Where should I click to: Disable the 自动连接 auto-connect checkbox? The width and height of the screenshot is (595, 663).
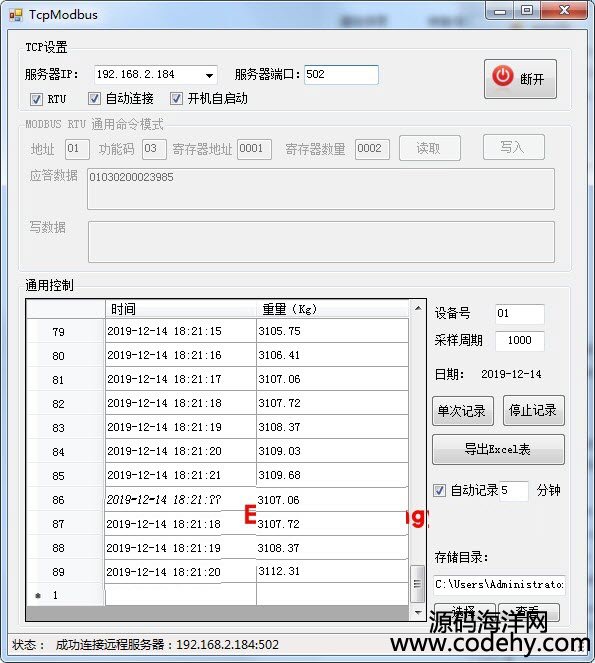(x=94, y=99)
